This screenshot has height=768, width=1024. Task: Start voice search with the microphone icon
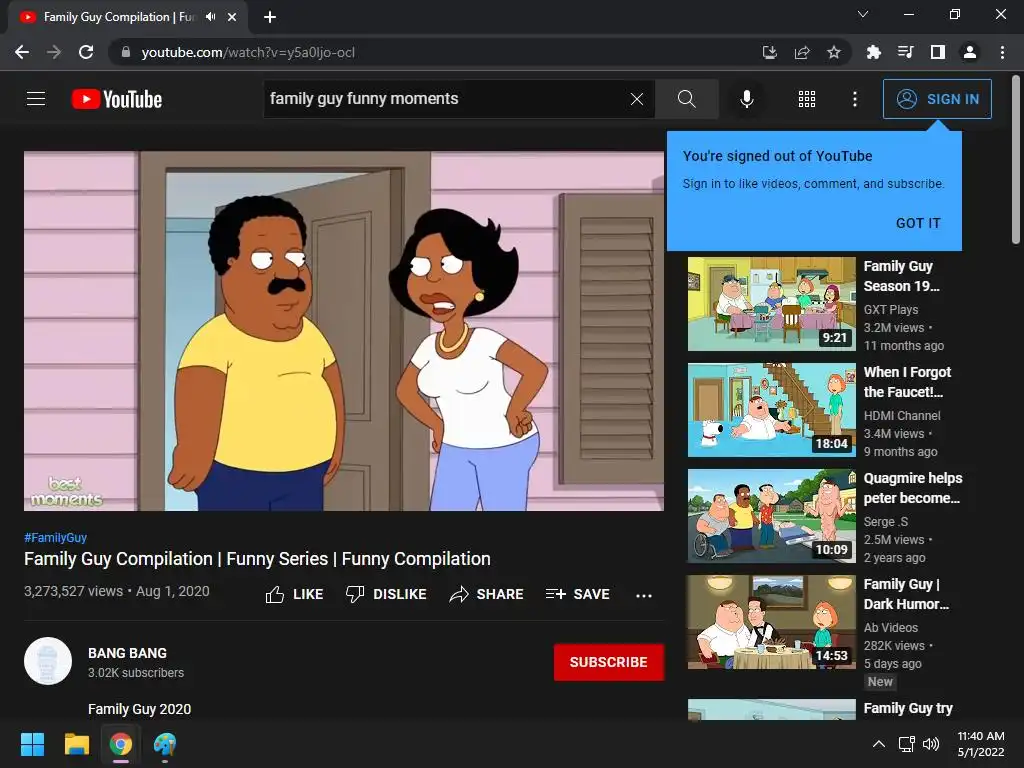point(746,99)
